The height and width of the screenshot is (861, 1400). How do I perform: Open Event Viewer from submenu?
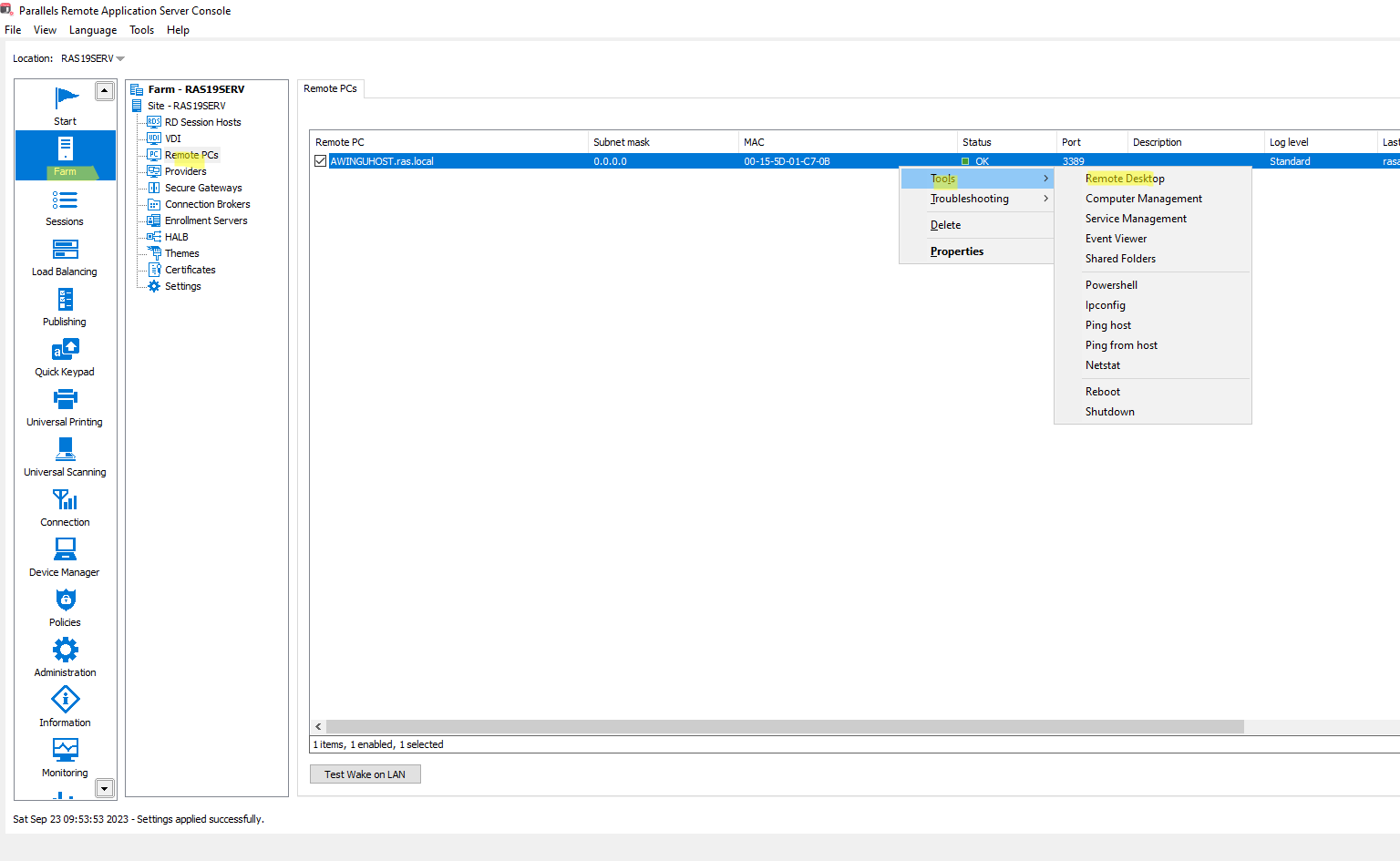point(1152,239)
